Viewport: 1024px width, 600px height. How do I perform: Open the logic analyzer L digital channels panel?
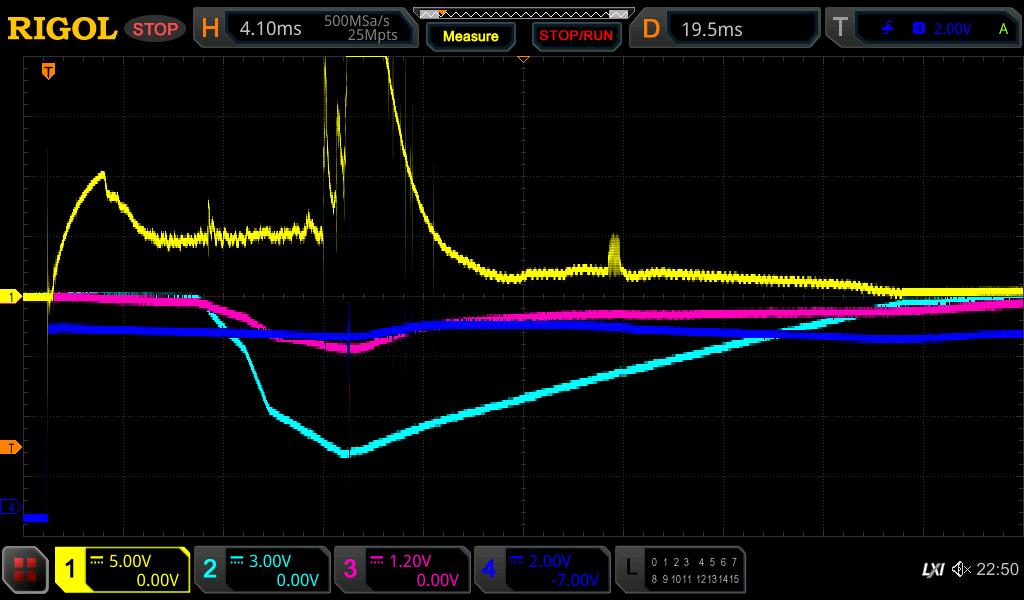pyautogui.click(x=680, y=570)
